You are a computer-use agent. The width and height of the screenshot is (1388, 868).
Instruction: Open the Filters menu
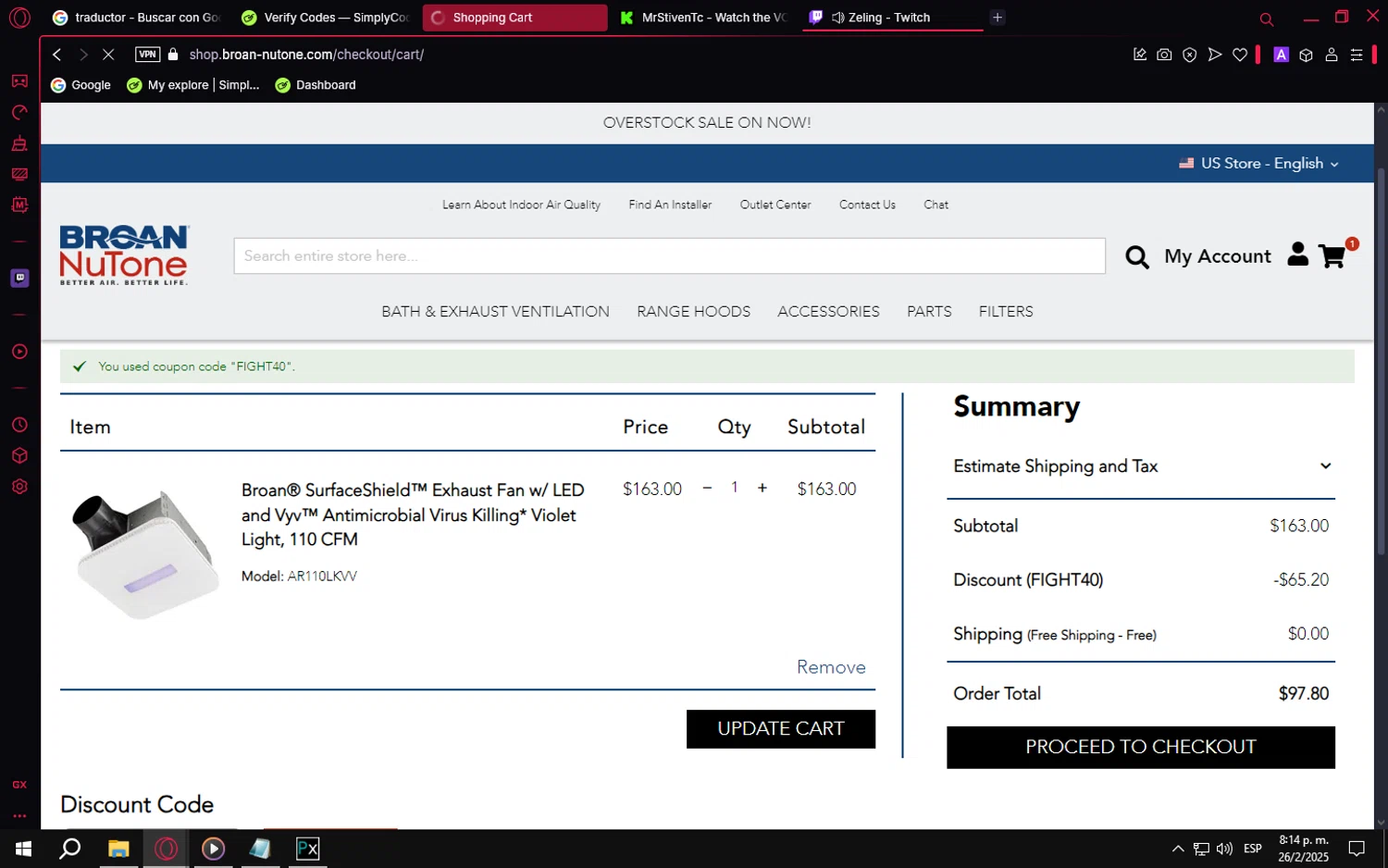[1006, 312]
